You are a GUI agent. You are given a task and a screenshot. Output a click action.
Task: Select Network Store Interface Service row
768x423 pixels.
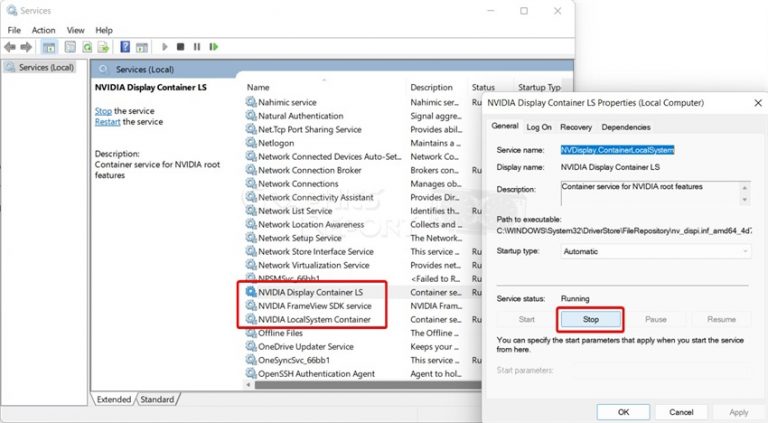pos(316,251)
